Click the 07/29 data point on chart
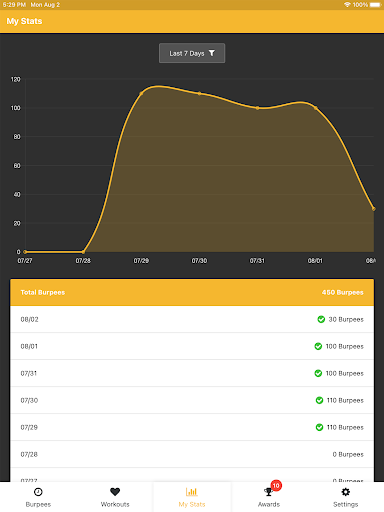384x512 pixels. pos(141,94)
